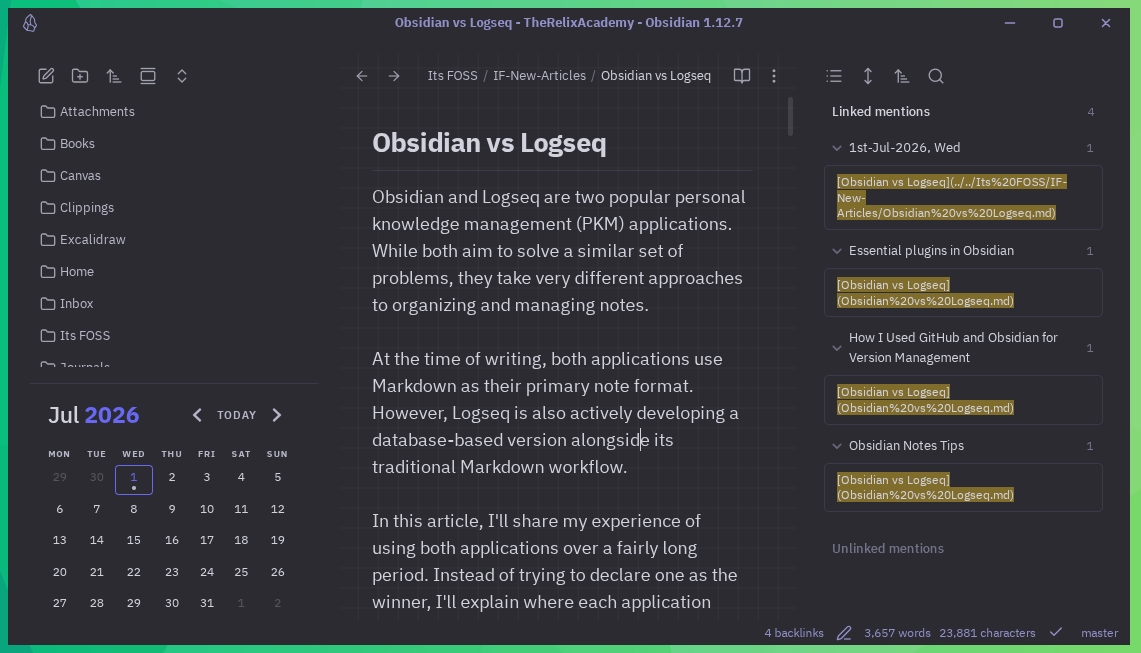Open note more options menu

(x=774, y=76)
